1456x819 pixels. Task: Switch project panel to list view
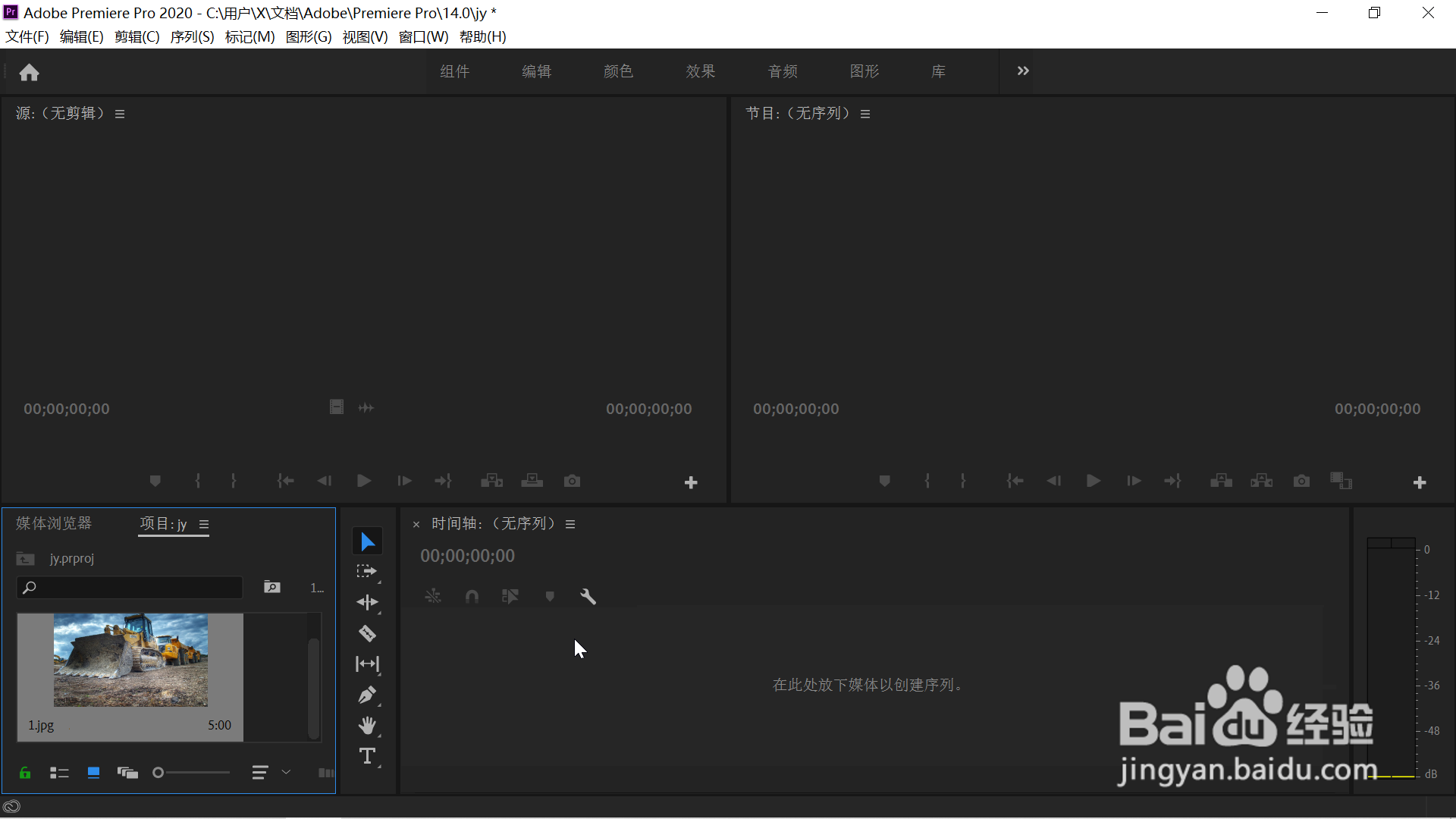click(x=59, y=773)
